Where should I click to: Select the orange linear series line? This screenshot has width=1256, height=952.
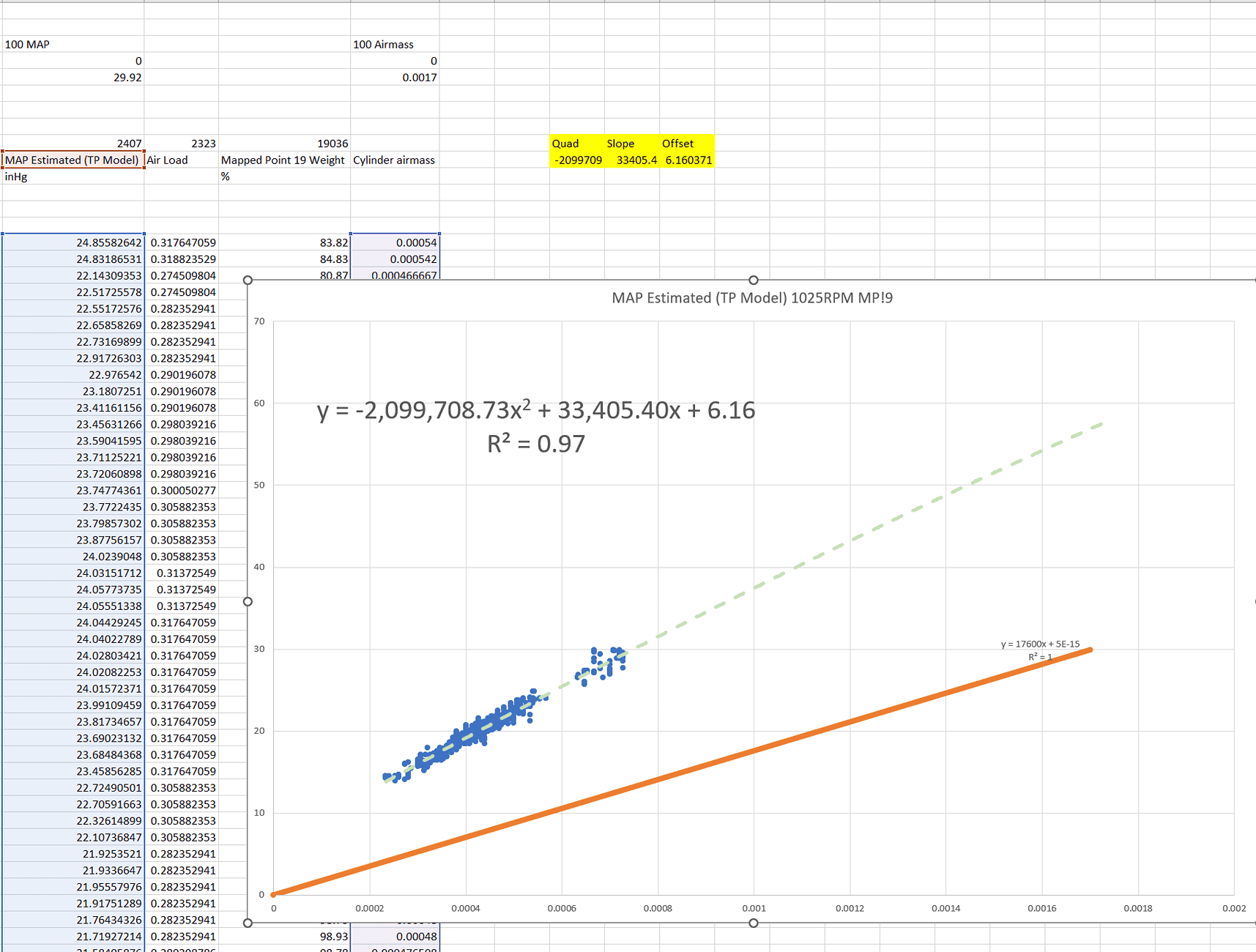pos(681,772)
